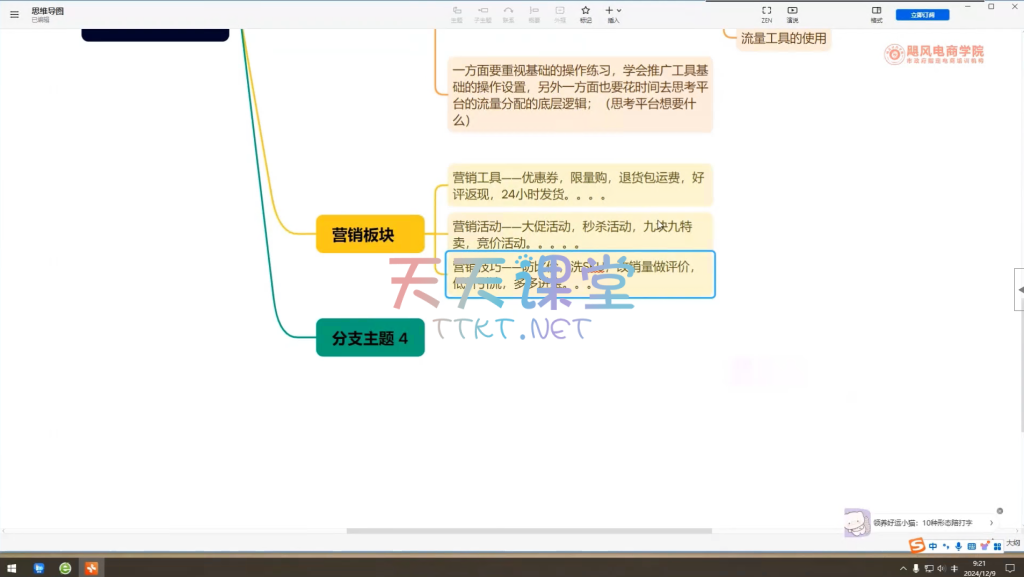Enter ZEN fullscreen mode
The height and width of the screenshot is (577, 1024).
766,13
